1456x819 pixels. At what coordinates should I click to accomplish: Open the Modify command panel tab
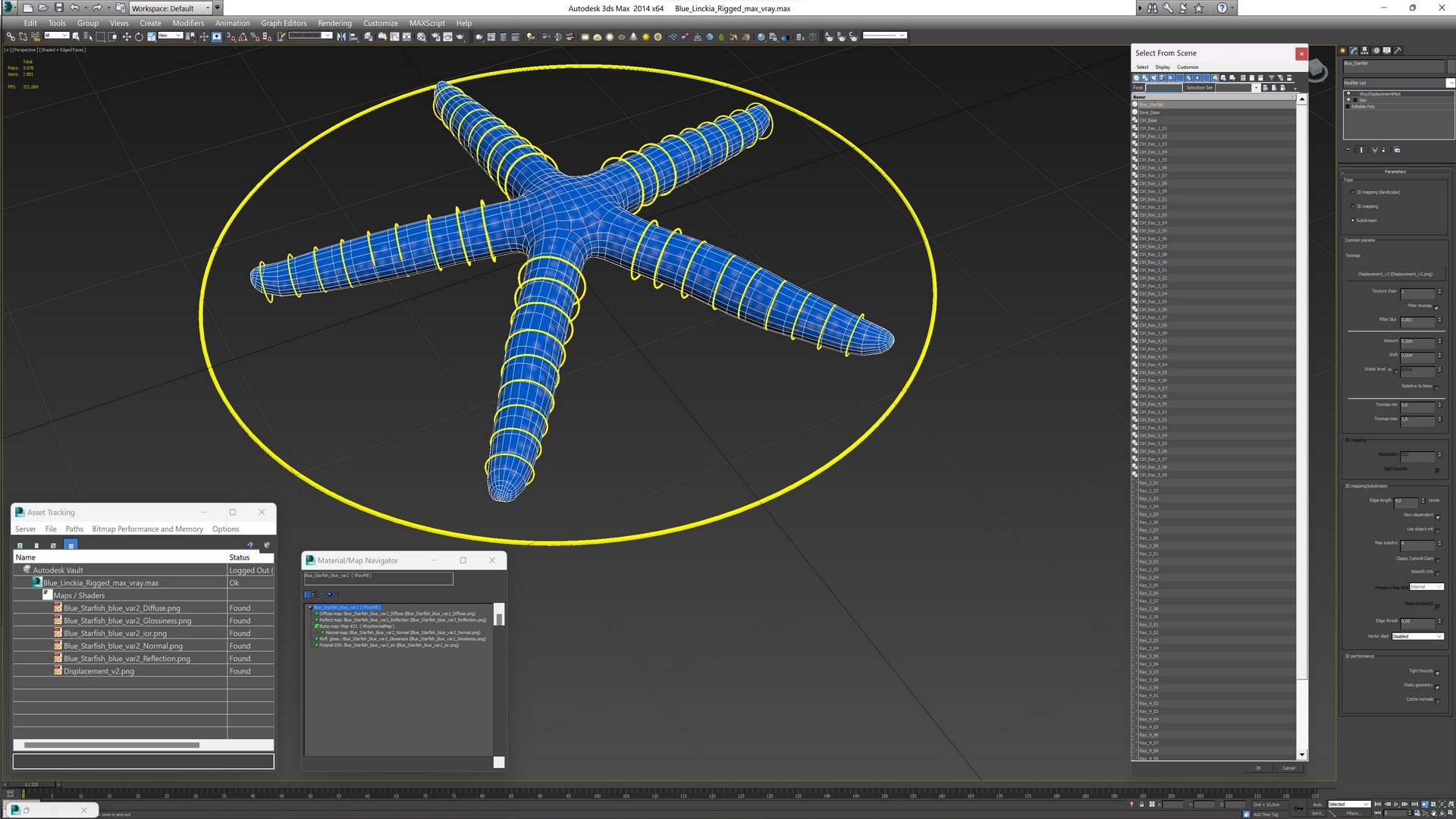coord(1354,51)
